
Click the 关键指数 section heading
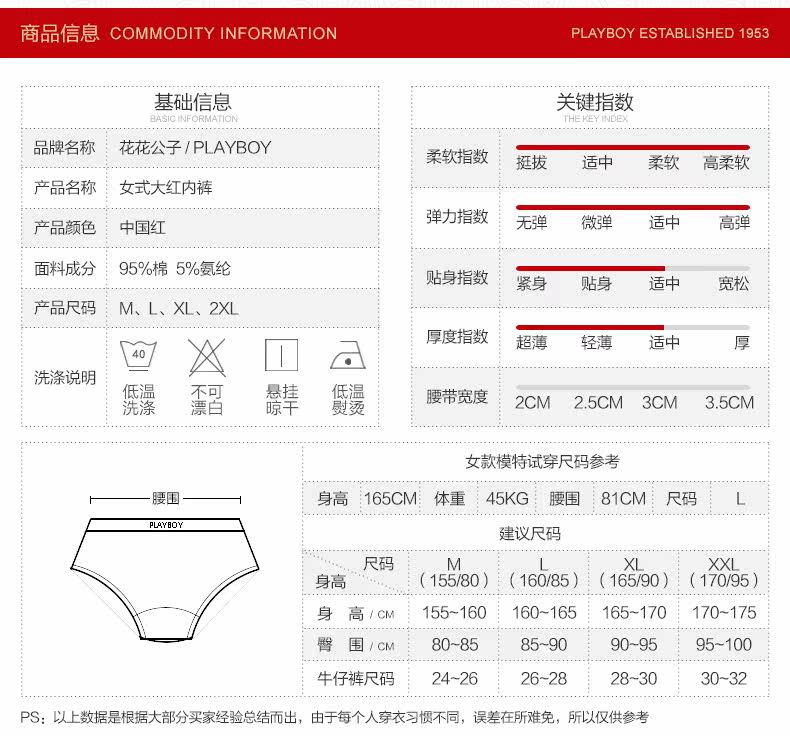tap(595, 102)
